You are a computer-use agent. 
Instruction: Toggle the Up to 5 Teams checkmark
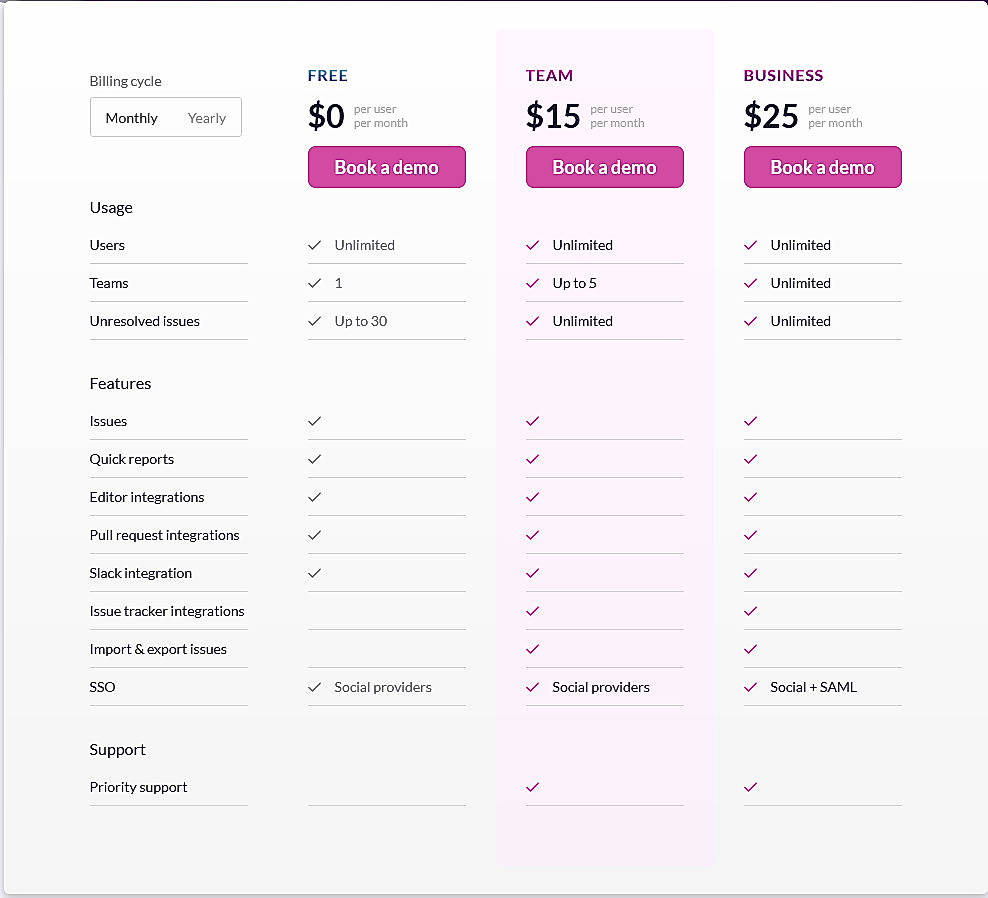pyautogui.click(x=532, y=283)
